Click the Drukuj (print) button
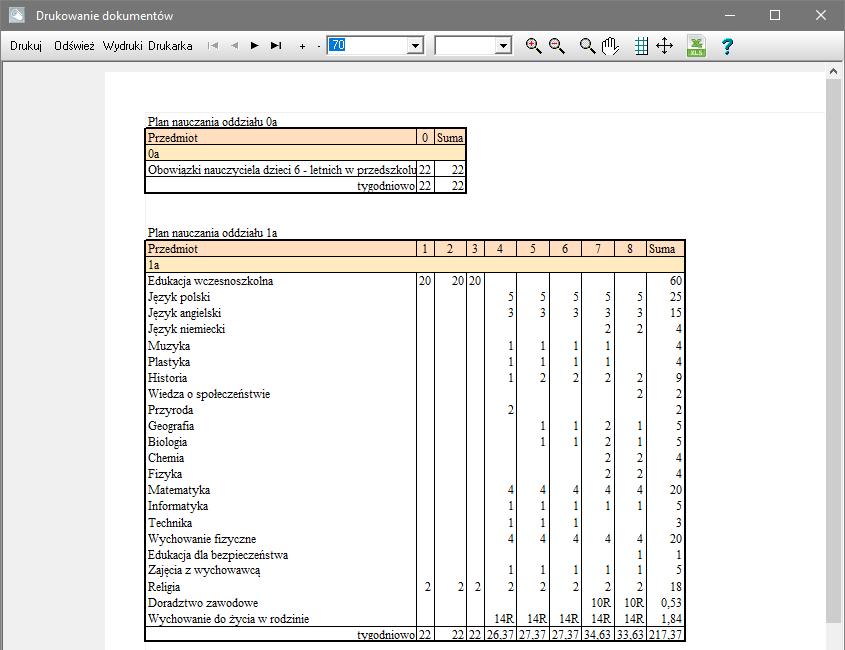 point(26,46)
